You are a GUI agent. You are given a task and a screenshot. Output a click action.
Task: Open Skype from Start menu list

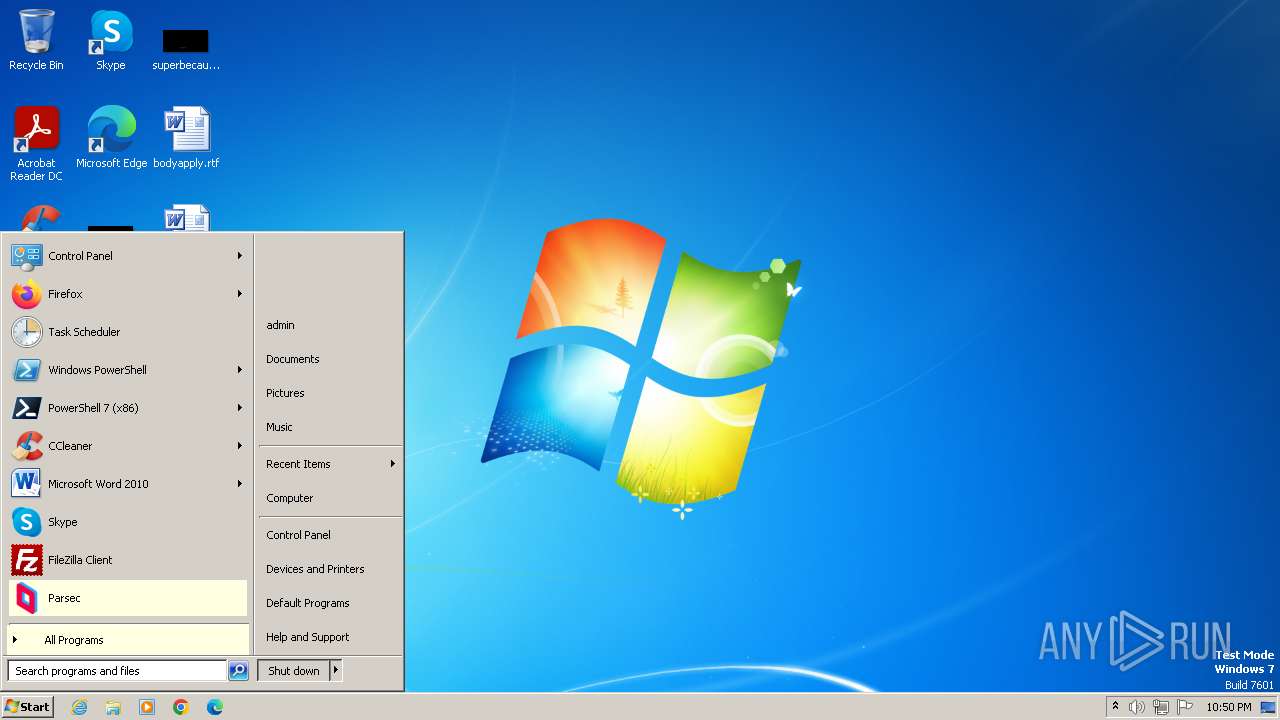(128, 522)
